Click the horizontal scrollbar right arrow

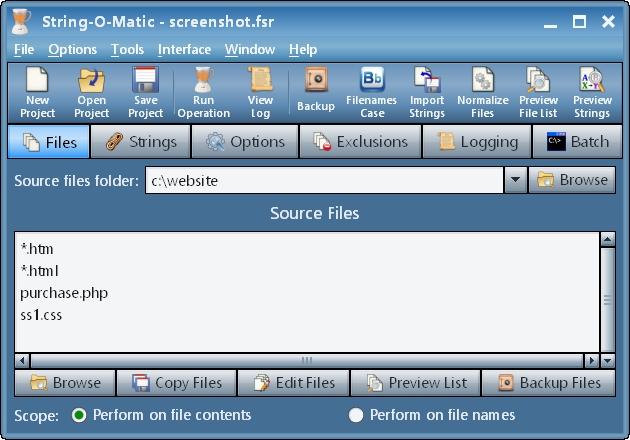[591, 361]
